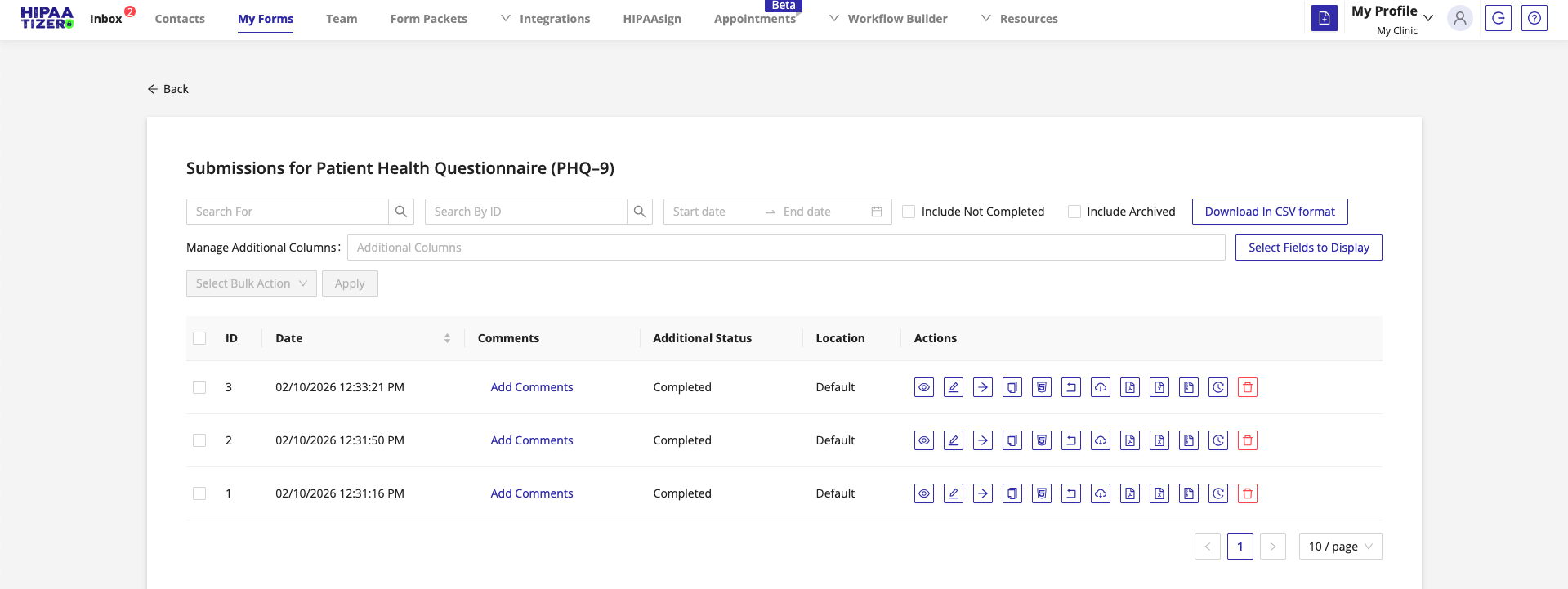Viewport: 1568px width, 589px height.
Task: Click Download In CSV format button
Action: pos(1269,212)
